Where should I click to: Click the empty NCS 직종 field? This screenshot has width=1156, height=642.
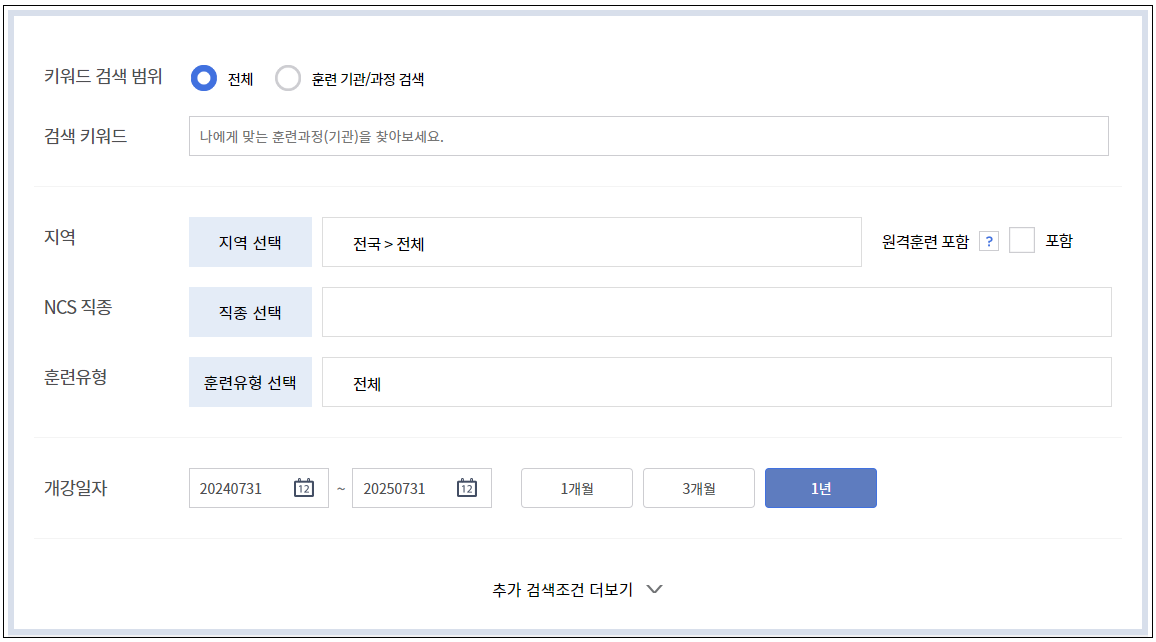(x=716, y=311)
